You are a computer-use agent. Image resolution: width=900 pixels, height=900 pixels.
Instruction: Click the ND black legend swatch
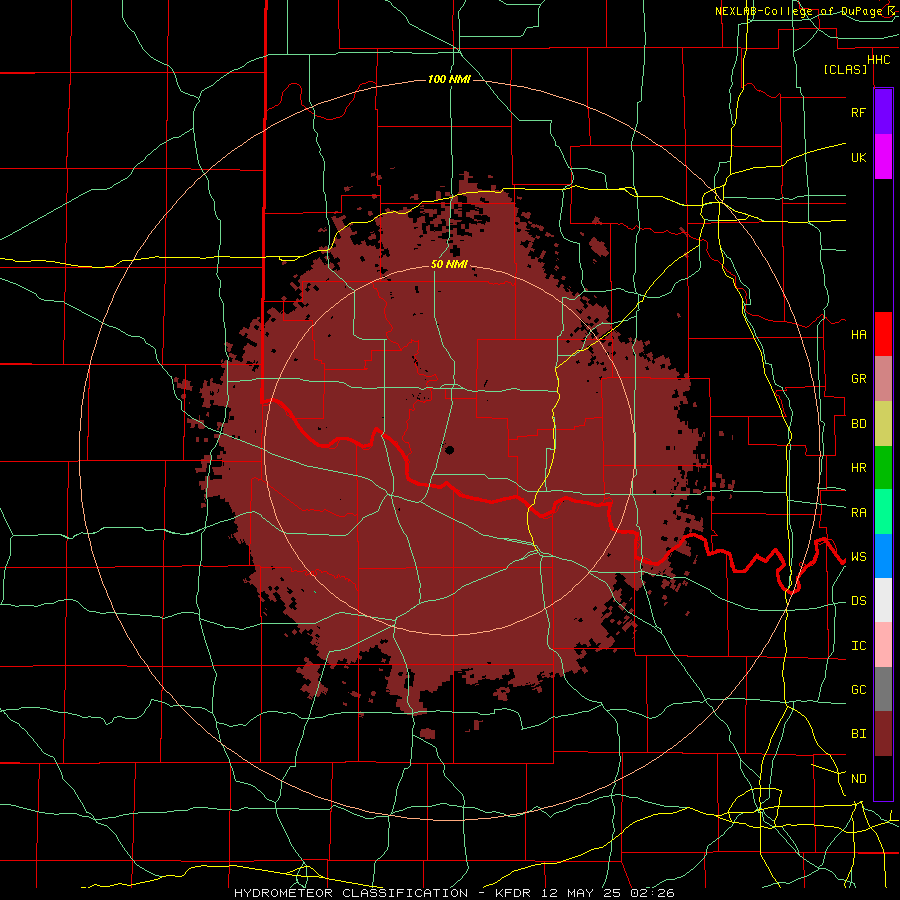[x=883, y=778]
